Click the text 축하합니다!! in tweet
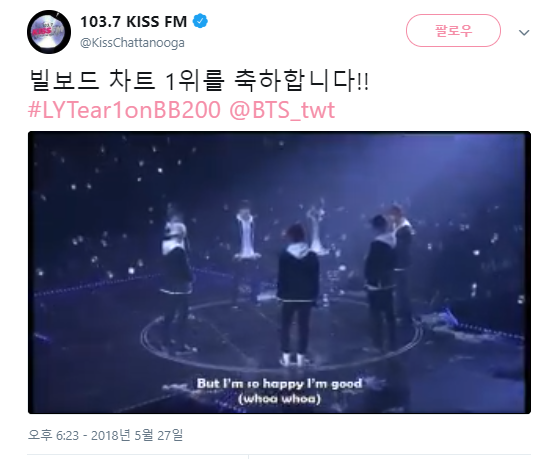This screenshot has width=550, height=459. point(301,80)
